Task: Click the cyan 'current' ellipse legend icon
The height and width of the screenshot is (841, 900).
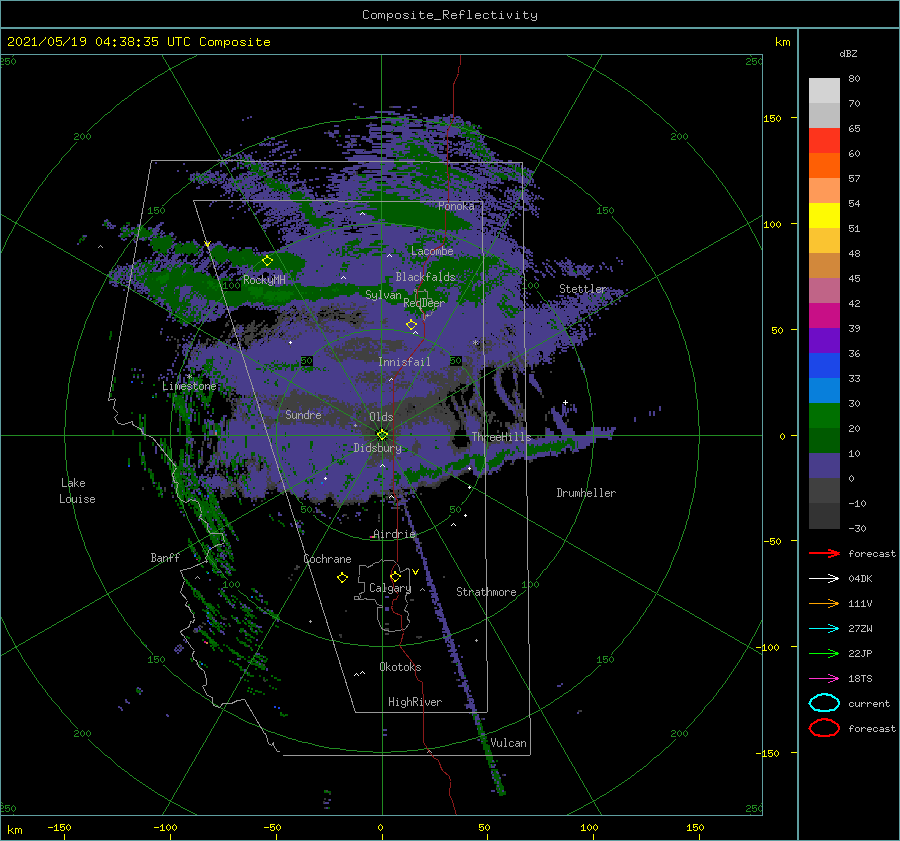Action: point(824,703)
